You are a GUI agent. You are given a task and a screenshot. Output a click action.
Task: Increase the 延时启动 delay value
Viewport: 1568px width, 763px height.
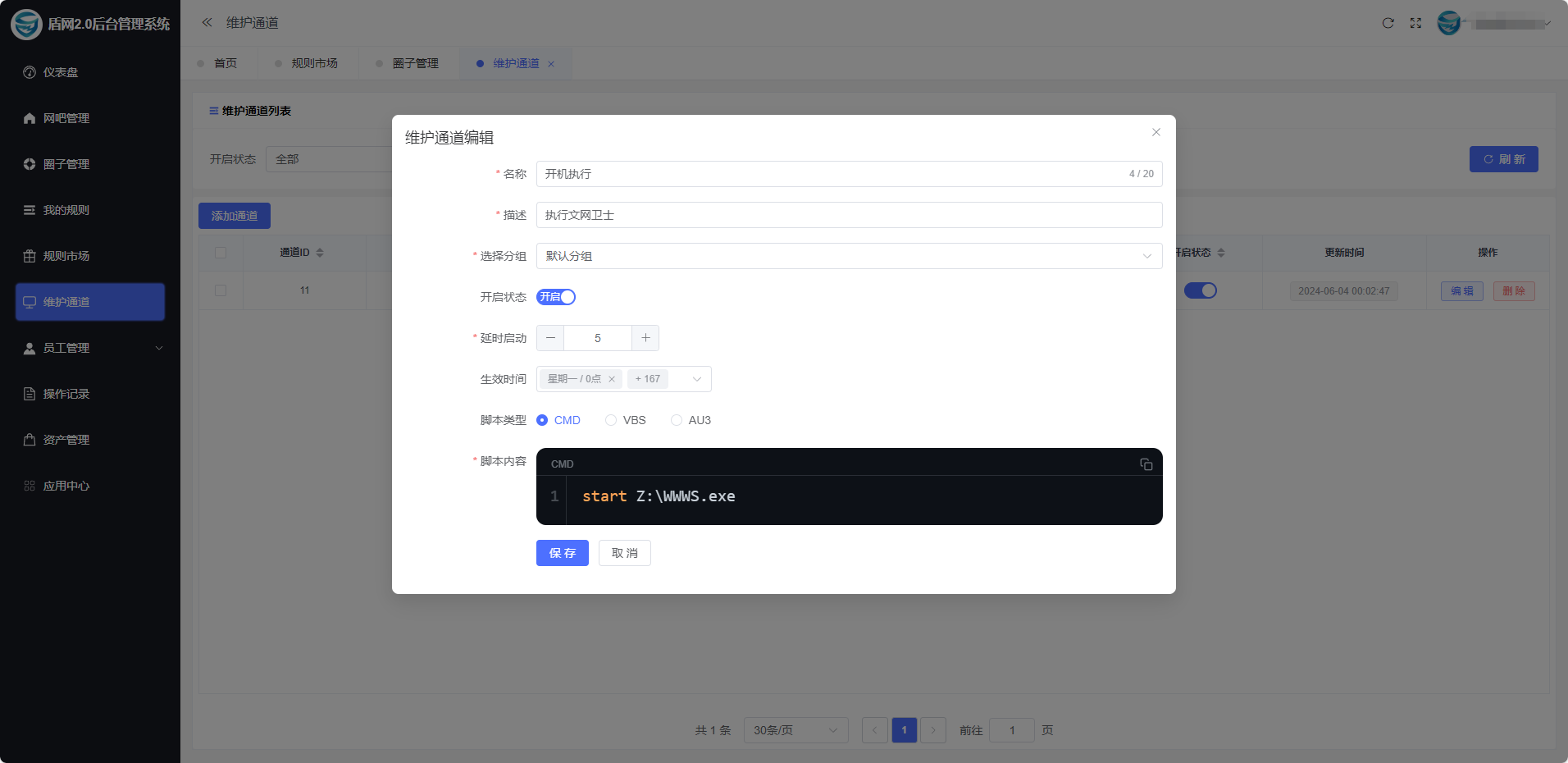(645, 338)
